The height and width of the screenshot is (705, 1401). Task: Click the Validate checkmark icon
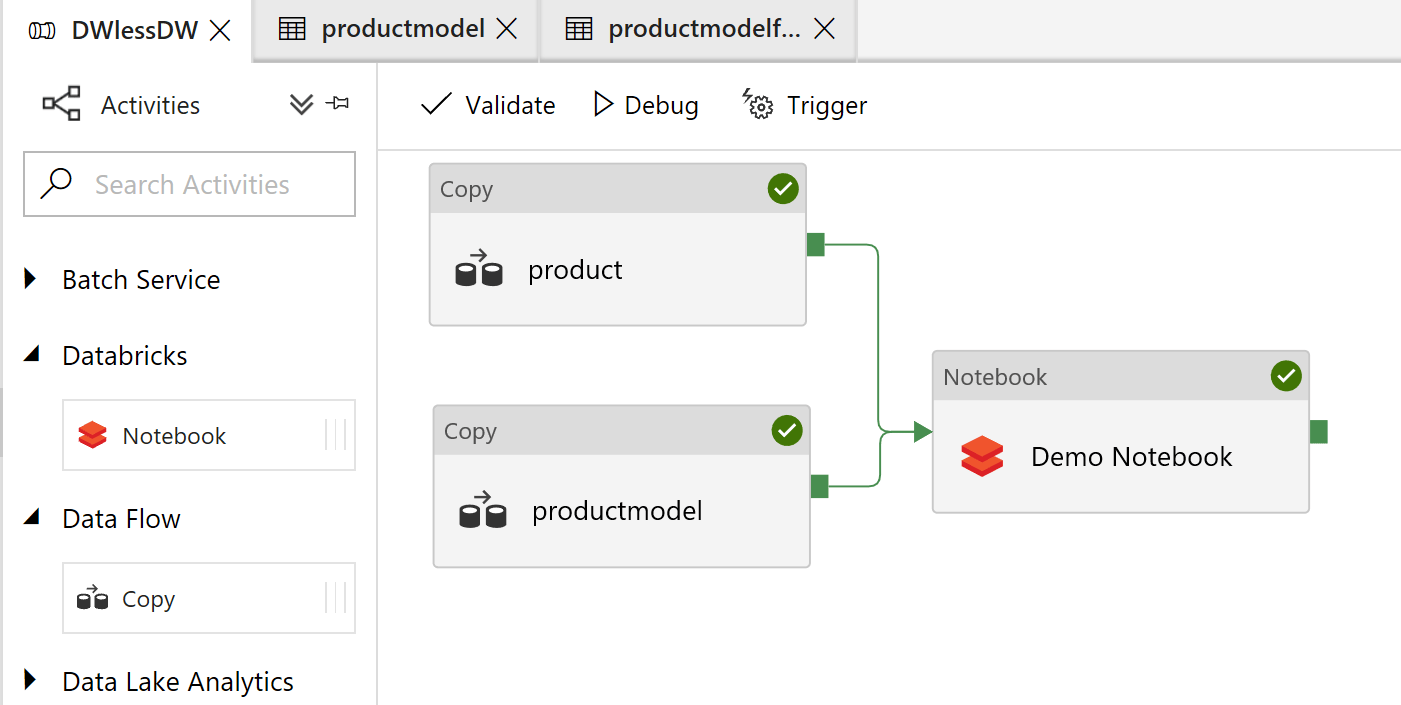pyautogui.click(x=436, y=104)
